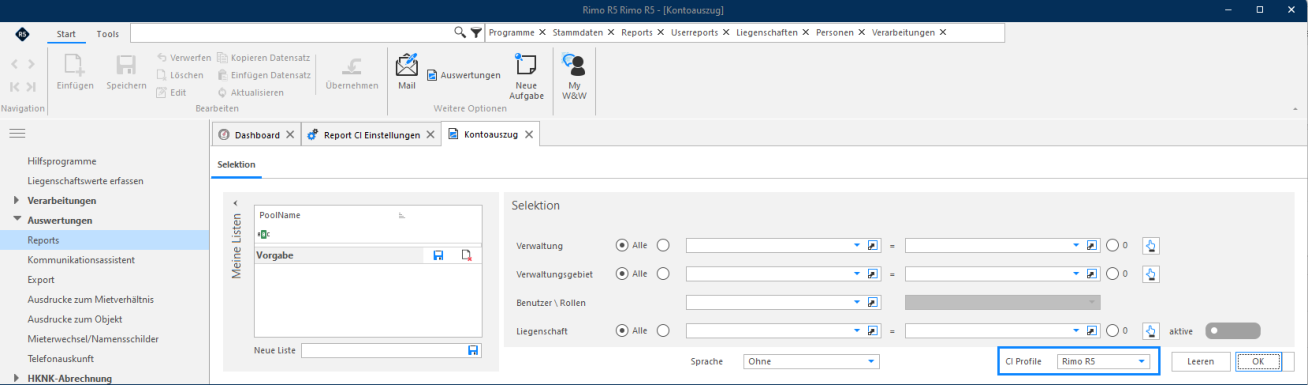Switch to Report CI Einstellungen tab
This screenshot has width=1308, height=385.
370,134
